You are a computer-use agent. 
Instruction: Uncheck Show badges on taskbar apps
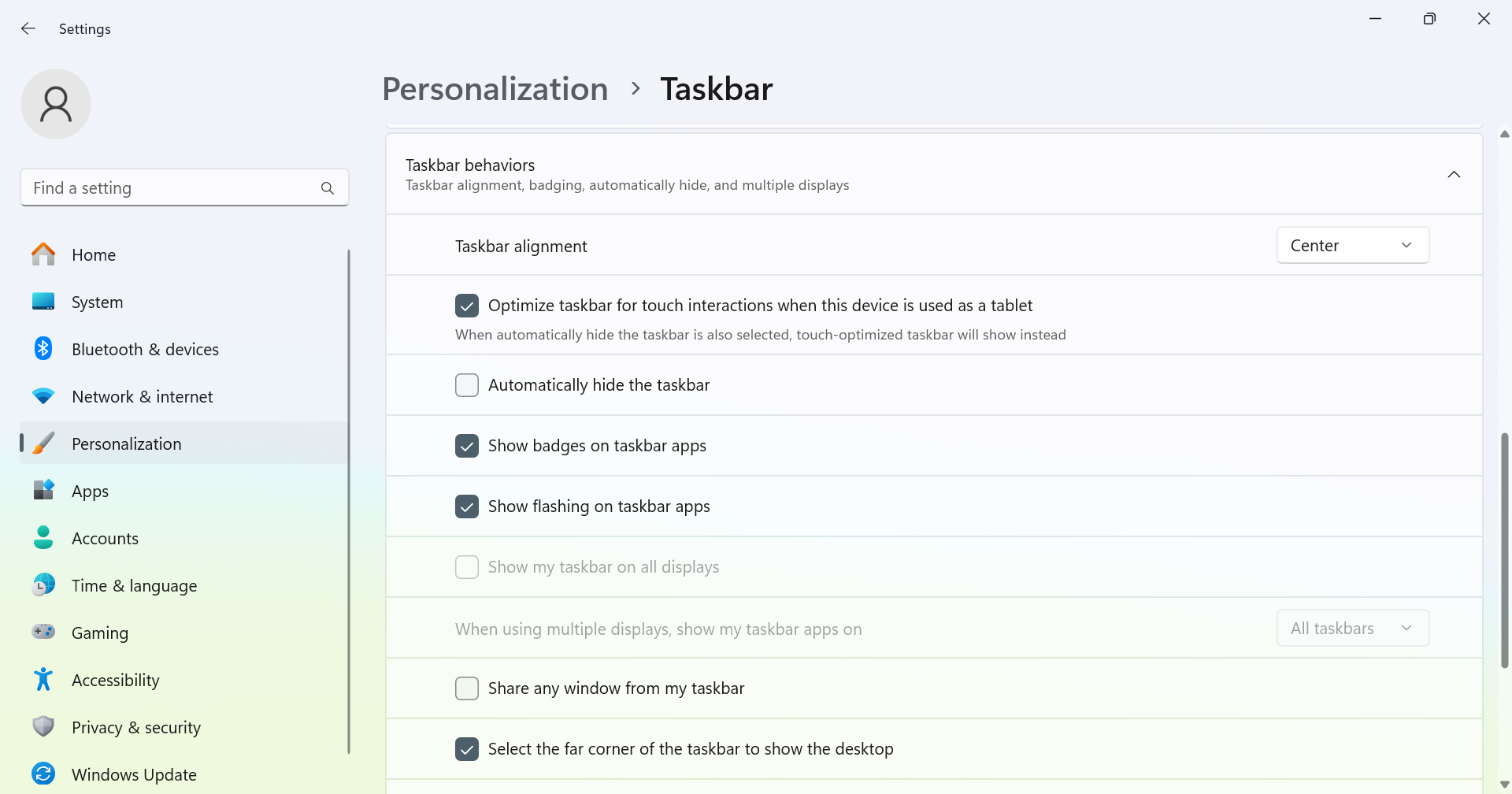[x=467, y=446]
